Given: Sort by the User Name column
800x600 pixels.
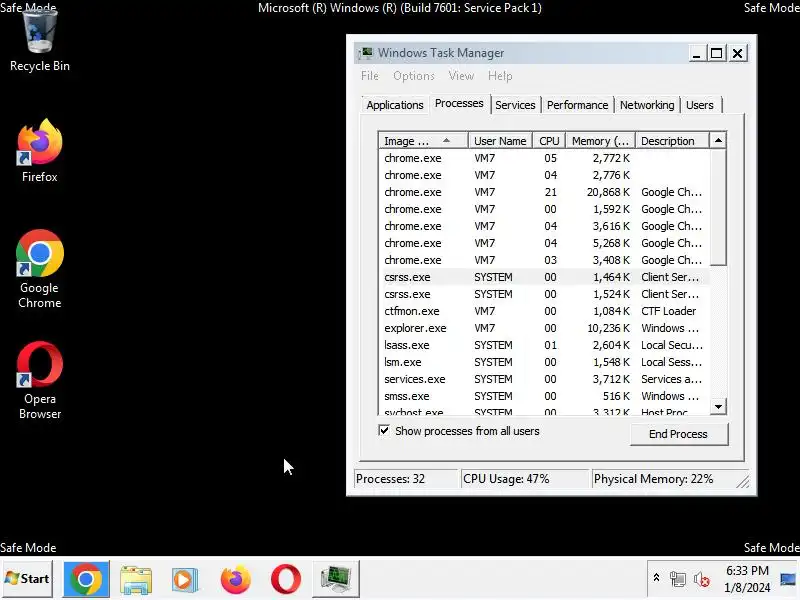Looking at the screenshot, I should coord(500,141).
